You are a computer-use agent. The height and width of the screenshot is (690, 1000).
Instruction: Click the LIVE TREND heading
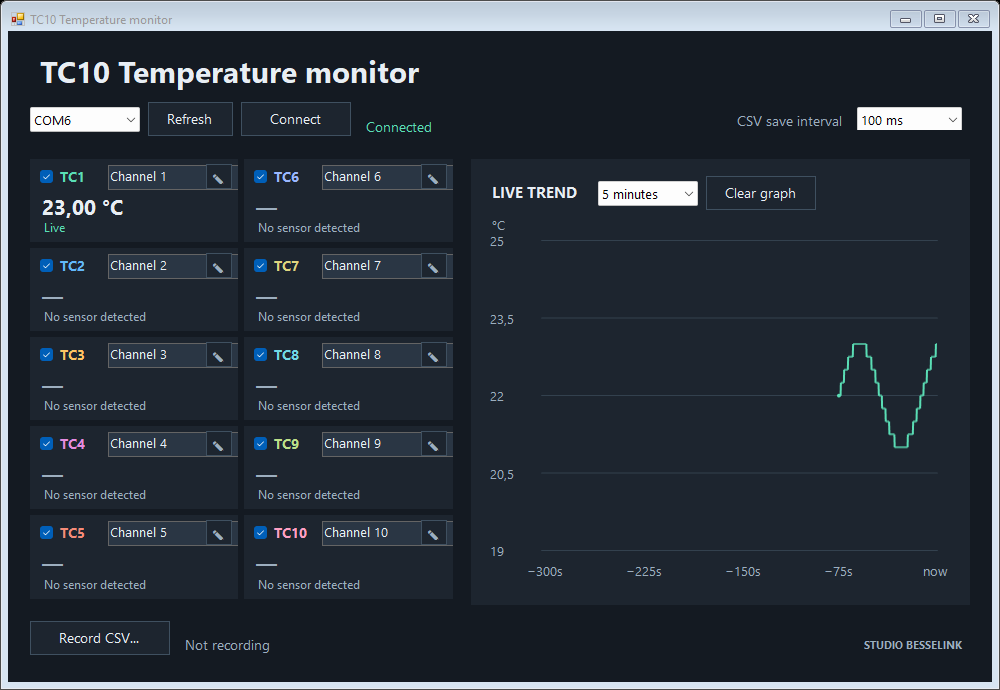[534, 193]
